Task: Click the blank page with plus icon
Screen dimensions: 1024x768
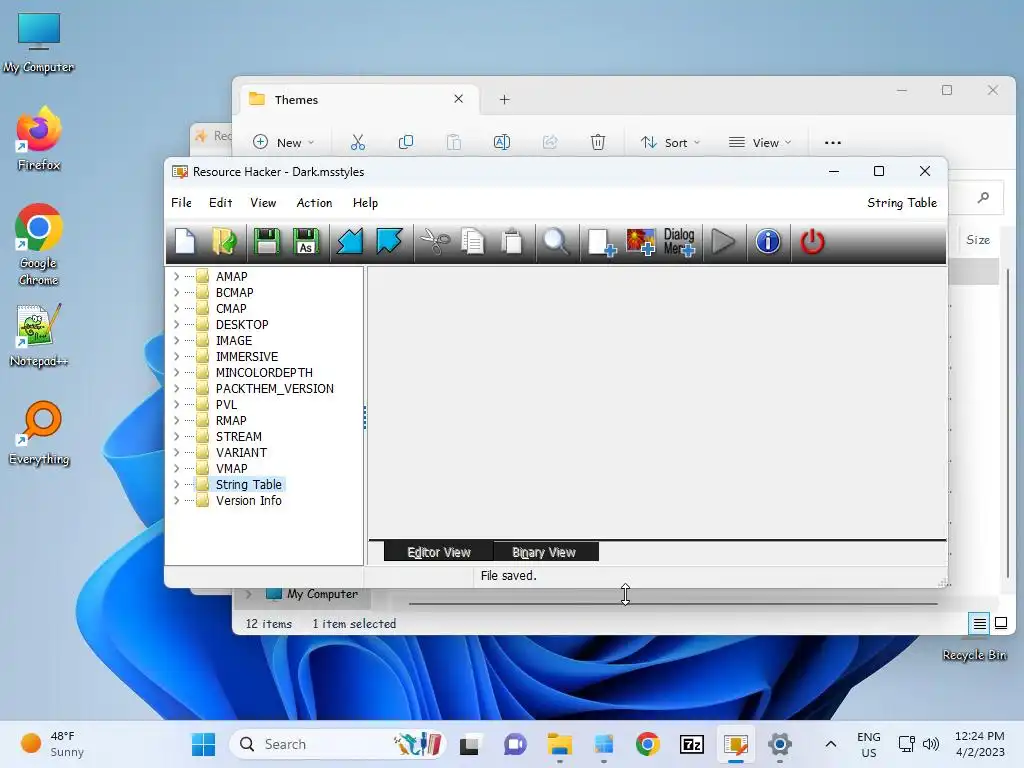Action: 601,242
